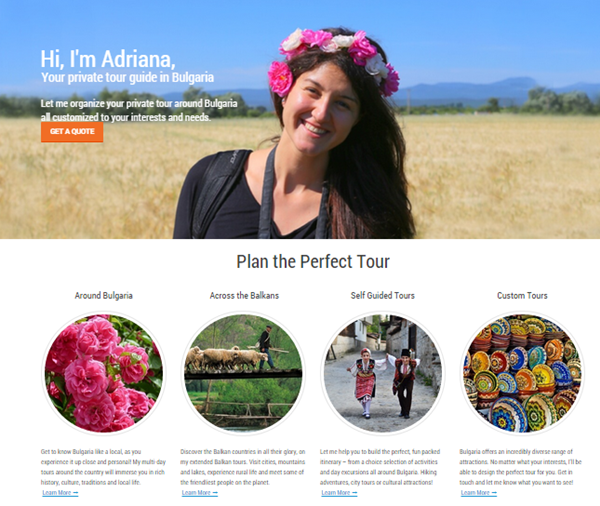600x506 pixels.
Task: Click the orange GET A QUOTE button
Action: 72,132
